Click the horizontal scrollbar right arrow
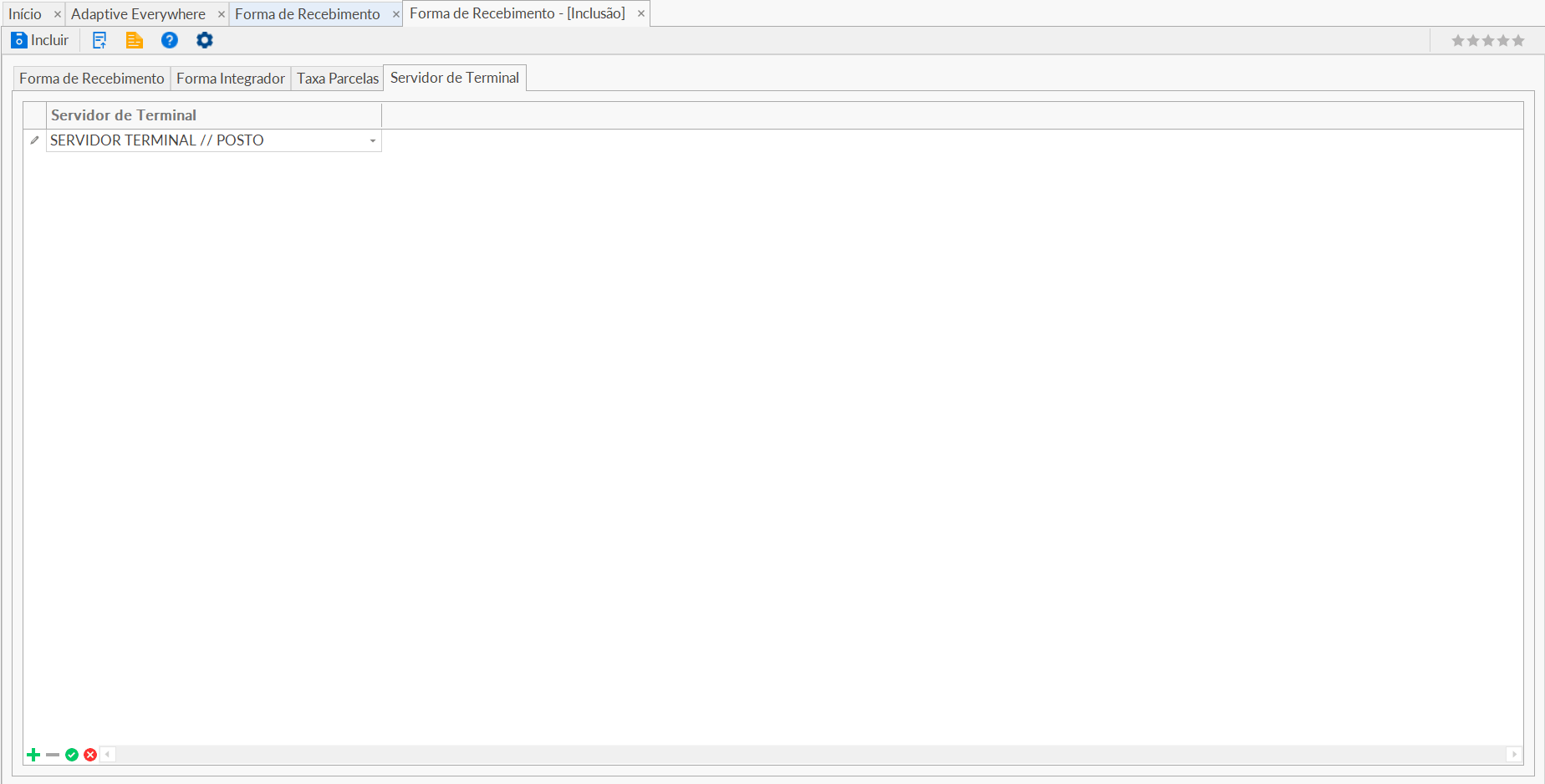 tap(1514, 755)
